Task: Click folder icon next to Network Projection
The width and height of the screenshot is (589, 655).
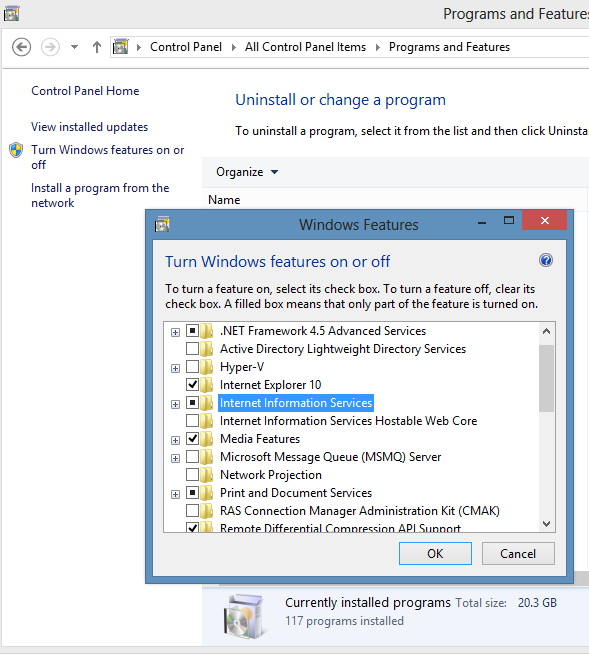Action: tap(207, 475)
